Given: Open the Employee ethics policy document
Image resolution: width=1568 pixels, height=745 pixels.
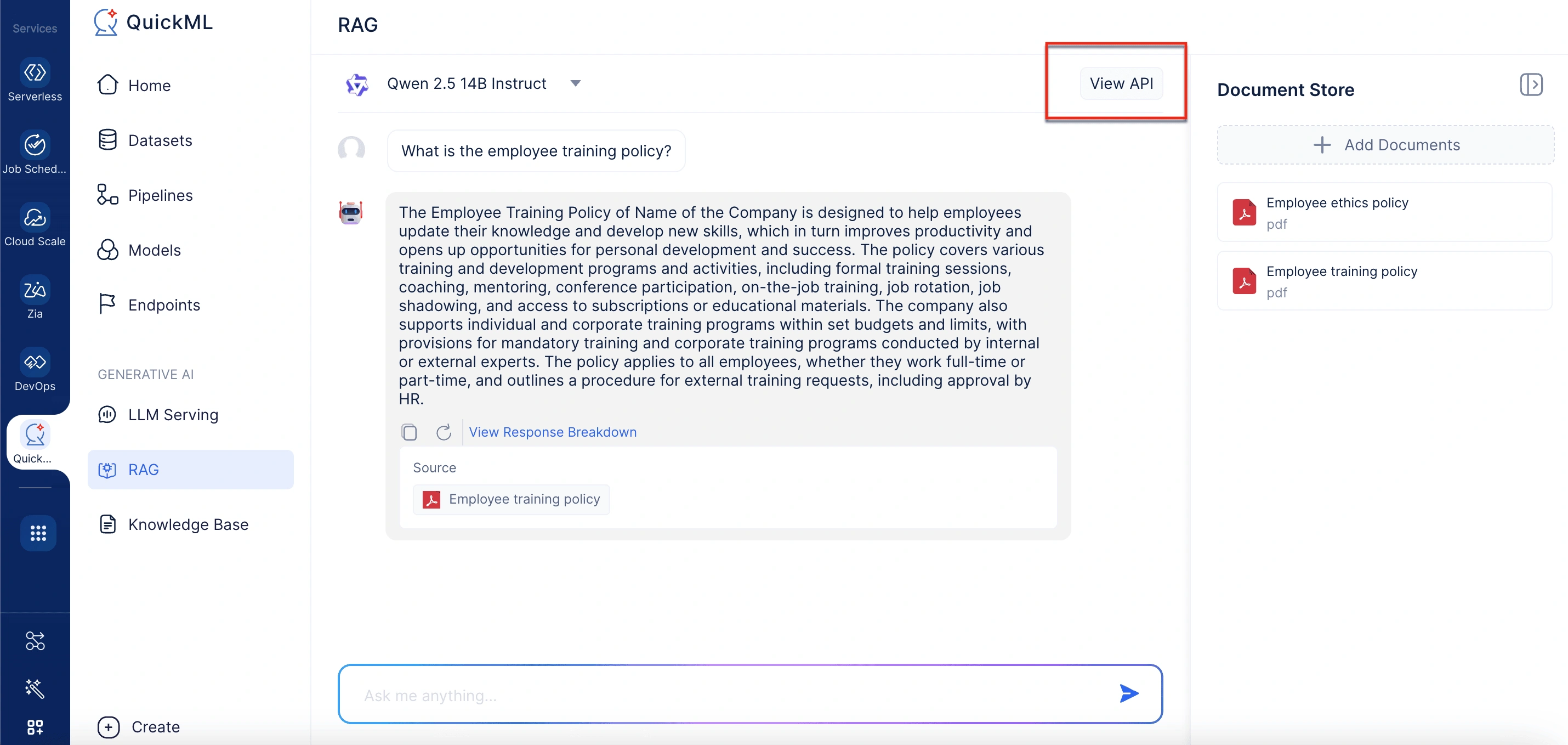Looking at the screenshot, I should pos(1384,213).
